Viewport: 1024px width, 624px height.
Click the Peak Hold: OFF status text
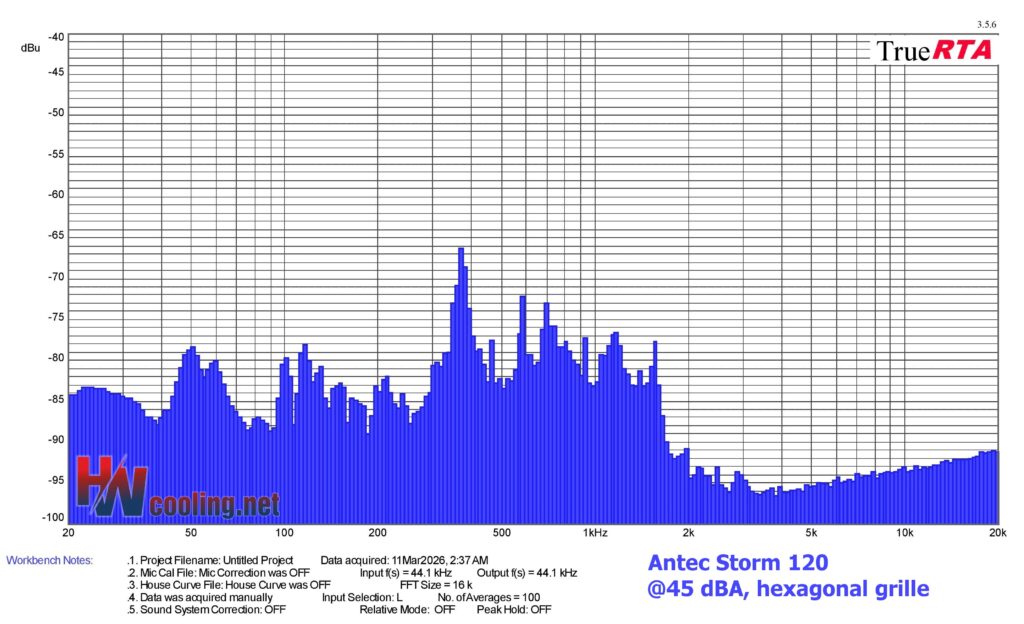click(513, 609)
